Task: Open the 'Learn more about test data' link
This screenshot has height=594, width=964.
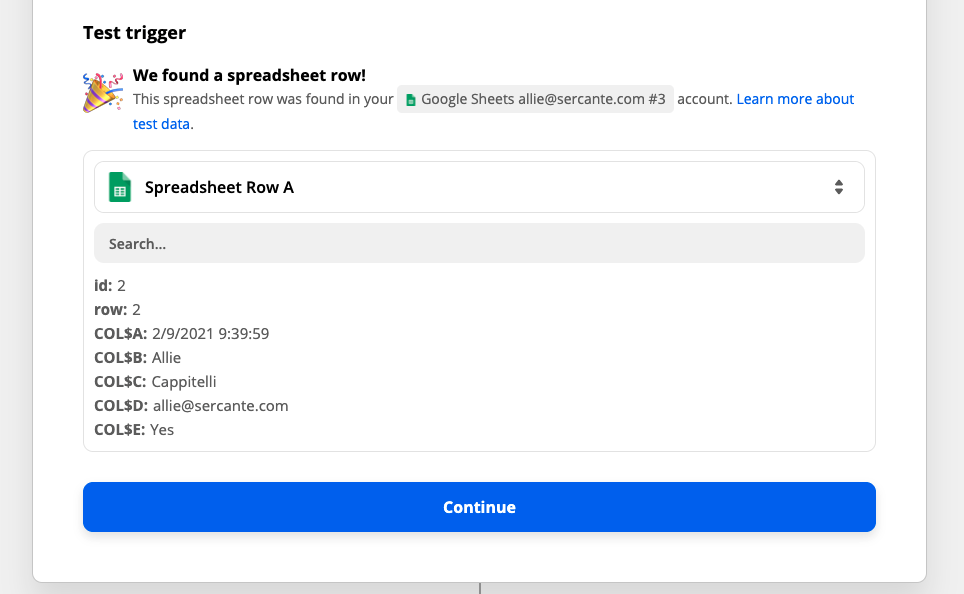Action: 794,98
